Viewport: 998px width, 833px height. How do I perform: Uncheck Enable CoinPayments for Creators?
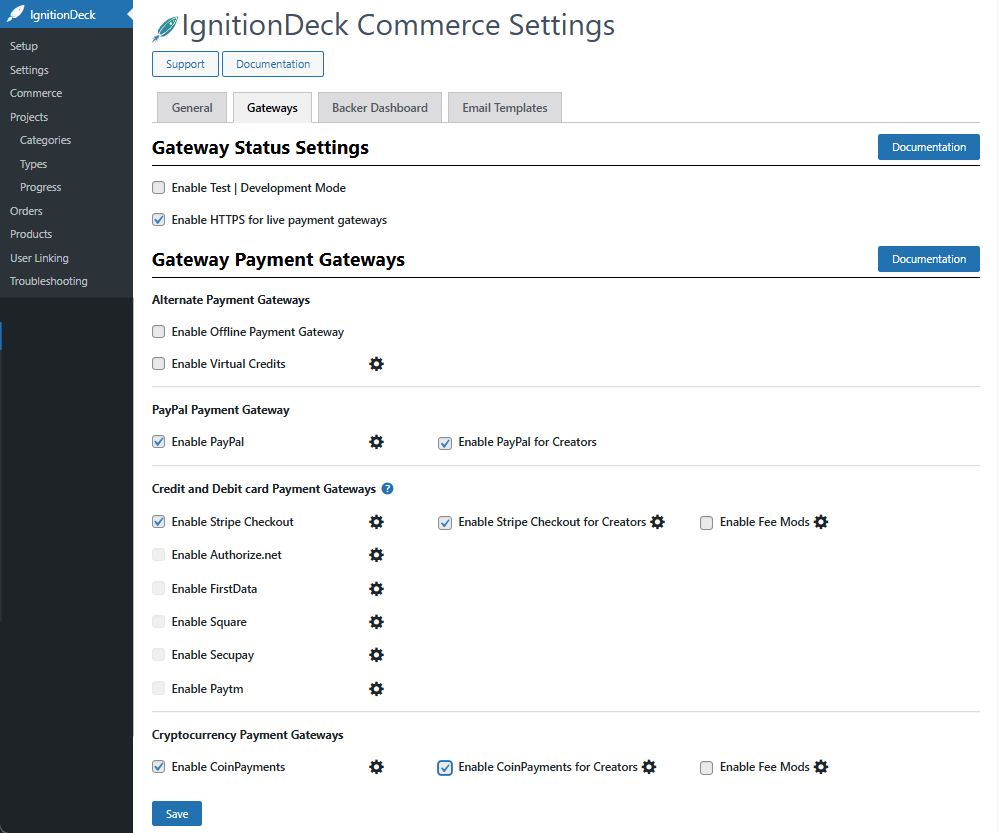[x=445, y=768]
